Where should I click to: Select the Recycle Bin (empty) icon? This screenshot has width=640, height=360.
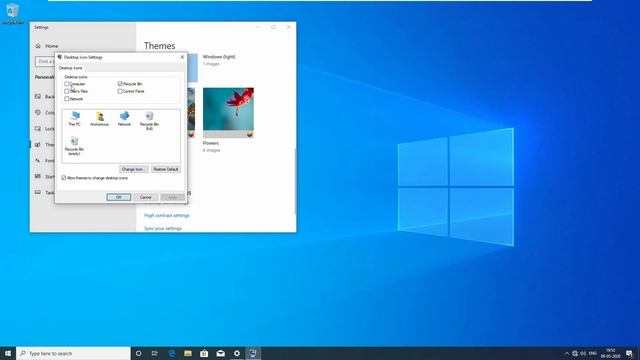[74, 146]
